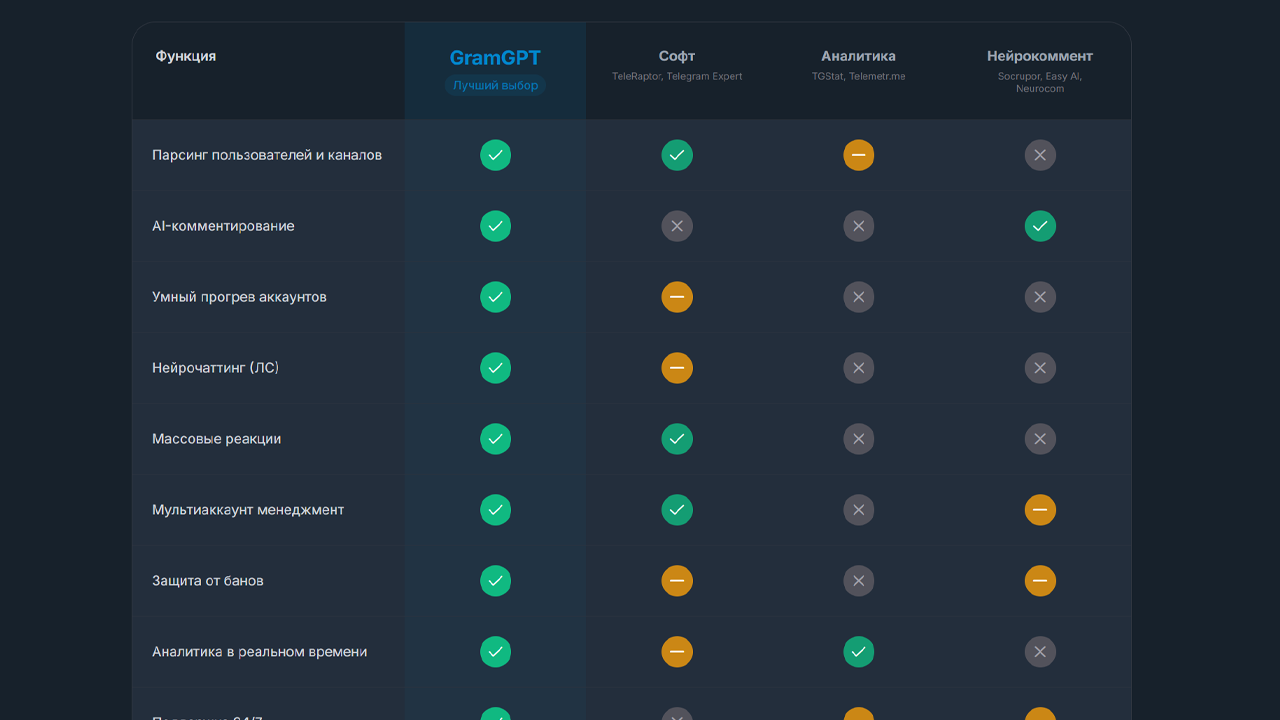Click the Лучший выбор badge
The height and width of the screenshot is (720, 1280).
(x=495, y=86)
